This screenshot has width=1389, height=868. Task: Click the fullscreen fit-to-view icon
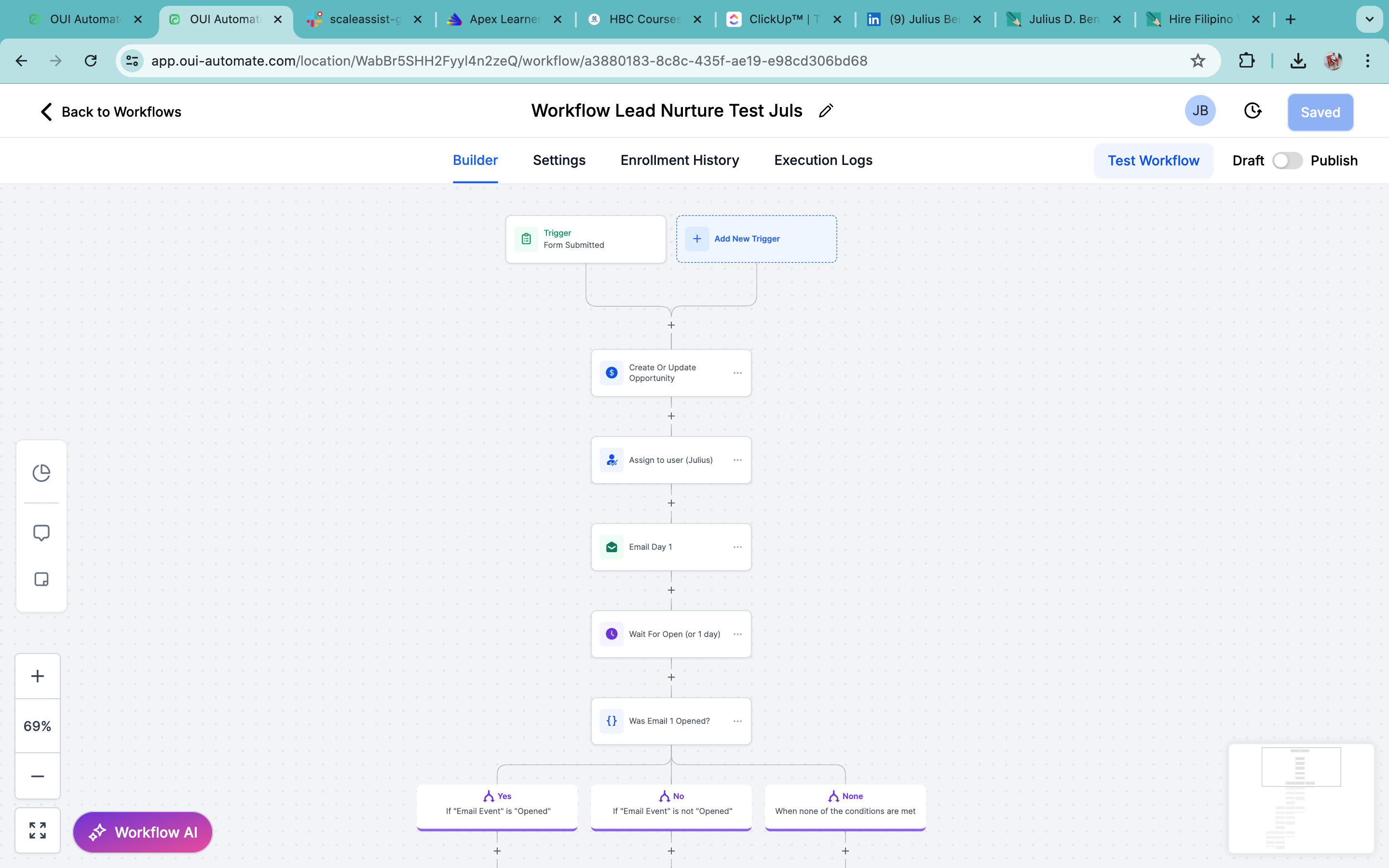(x=37, y=830)
